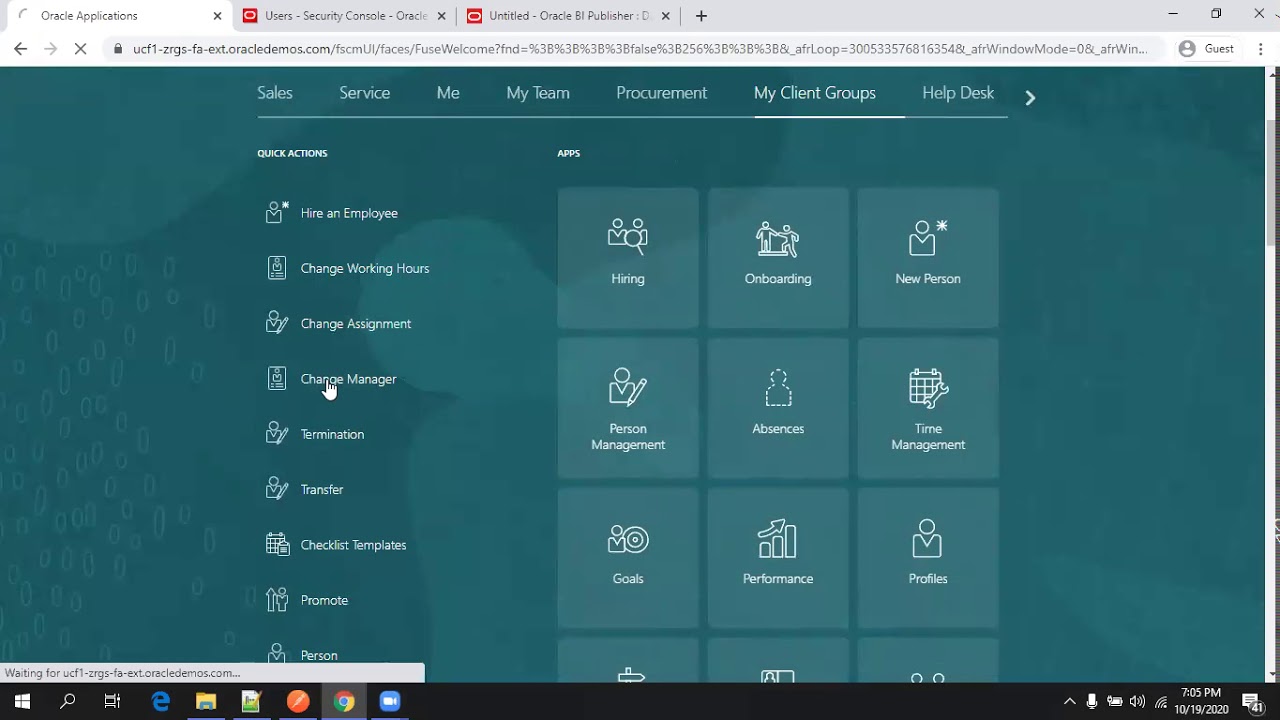Screen dimensions: 1280x720
Task: Open the Guest profile menu
Action: tap(1207, 49)
